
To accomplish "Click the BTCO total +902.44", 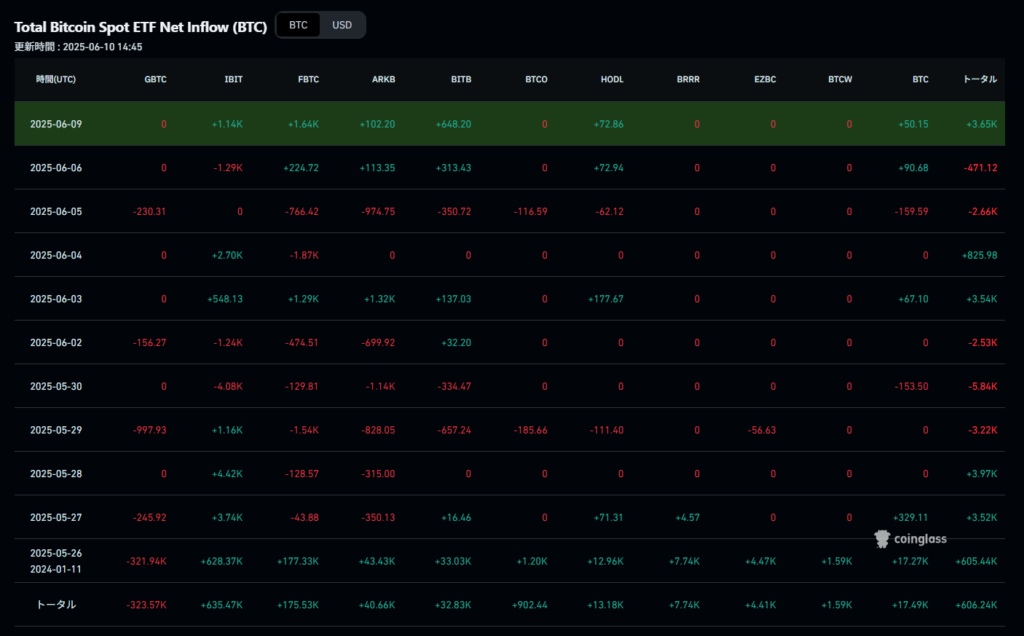I will 529,605.
